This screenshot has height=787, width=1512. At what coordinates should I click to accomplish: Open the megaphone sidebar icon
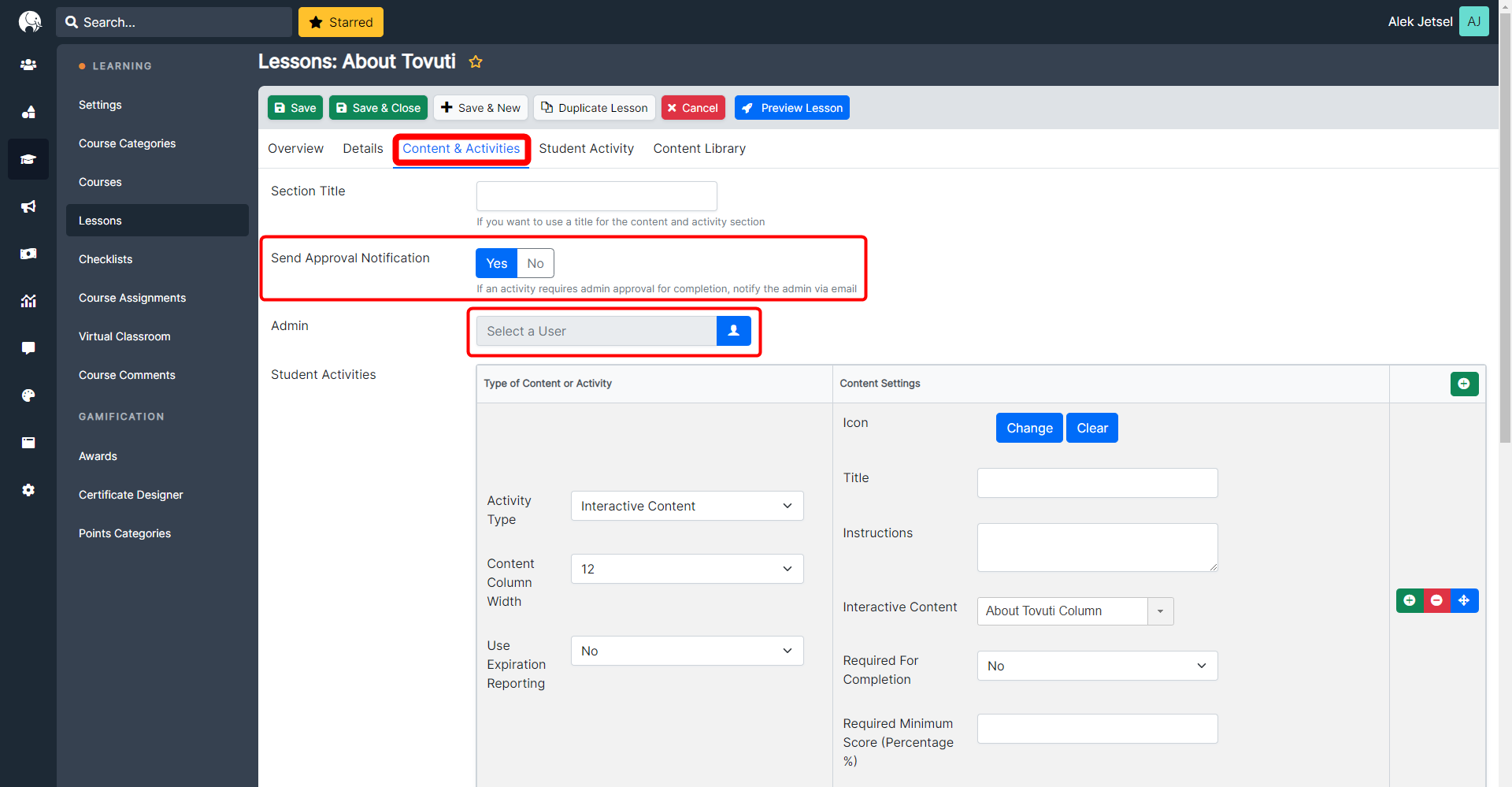(28, 206)
